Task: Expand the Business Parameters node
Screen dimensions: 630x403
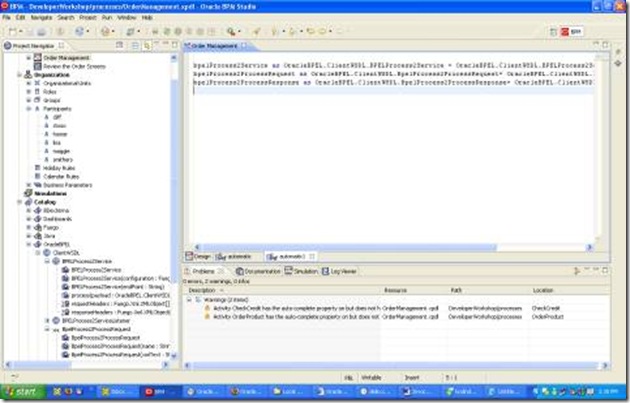Action: click(x=29, y=185)
